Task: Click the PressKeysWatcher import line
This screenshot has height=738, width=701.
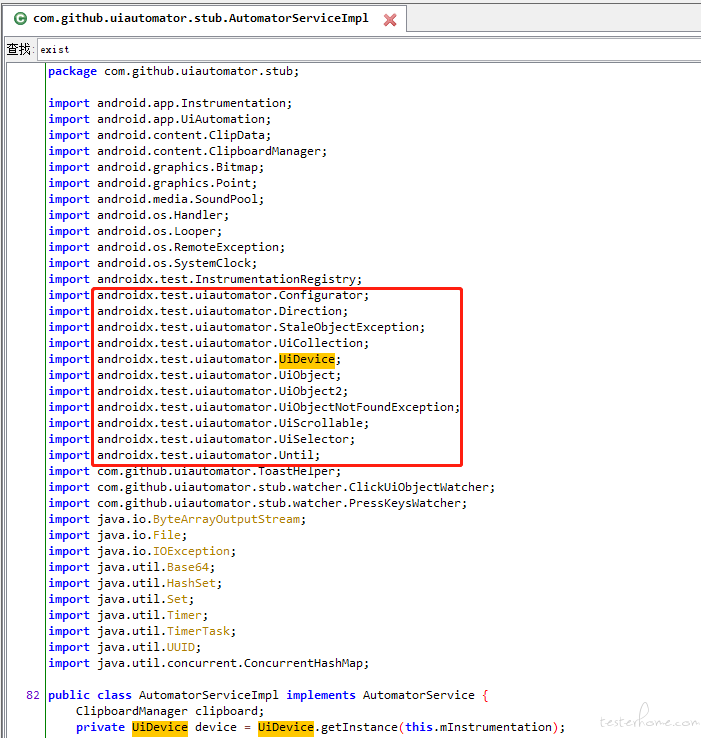Action: [x=258, y=503]
